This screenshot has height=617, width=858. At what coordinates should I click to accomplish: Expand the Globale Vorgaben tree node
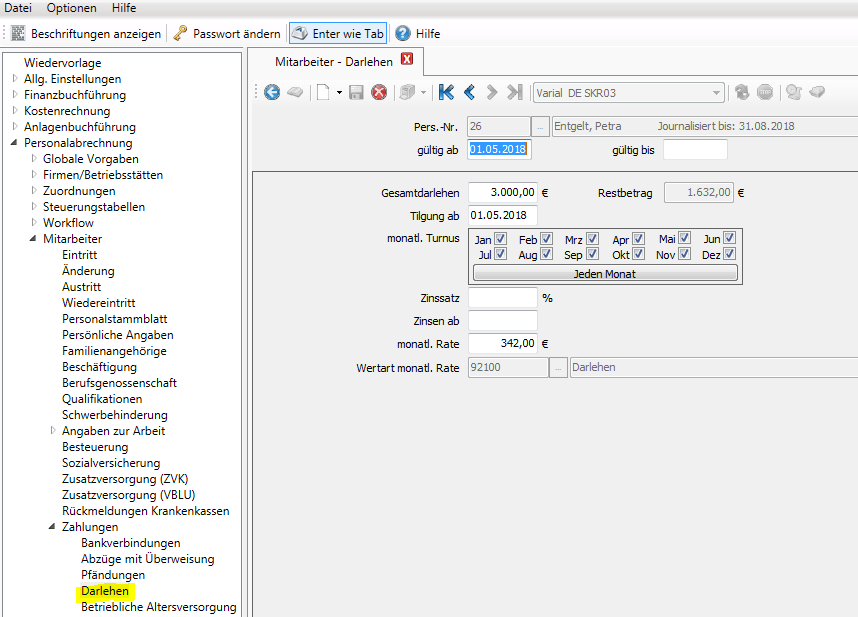(34, 159)
